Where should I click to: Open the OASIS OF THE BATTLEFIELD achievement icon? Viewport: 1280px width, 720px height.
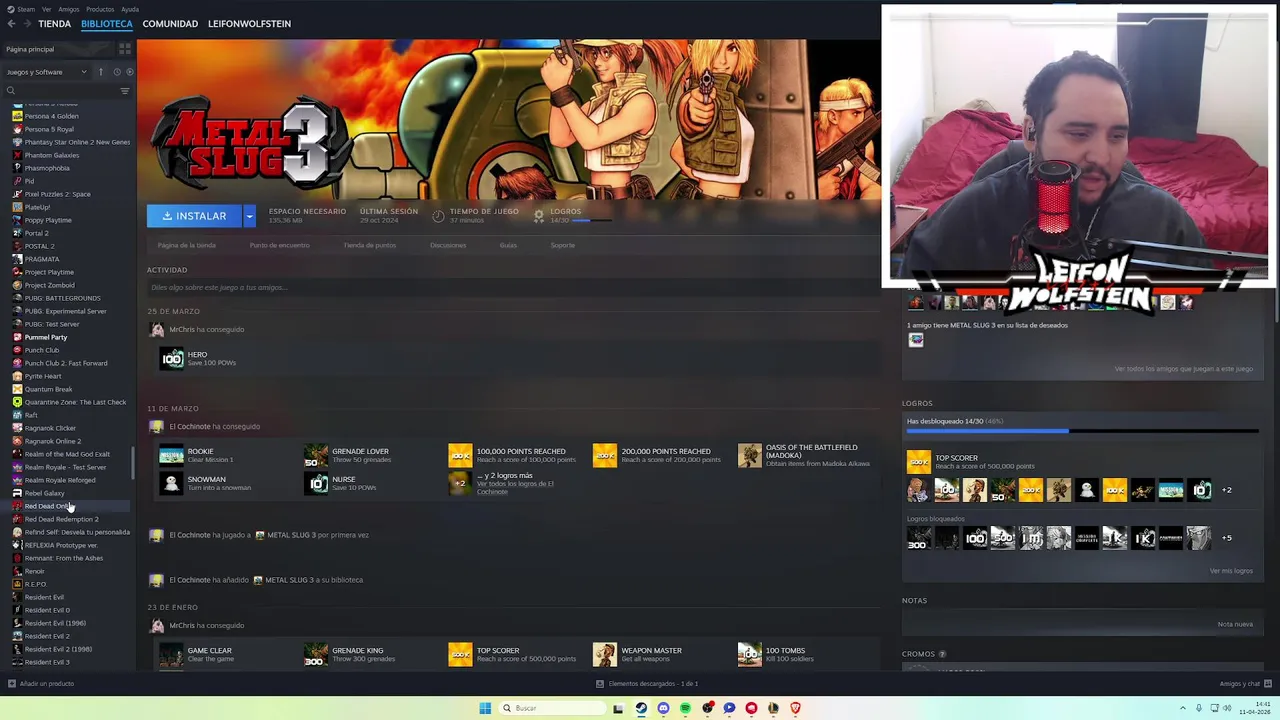tap(749, 455)
